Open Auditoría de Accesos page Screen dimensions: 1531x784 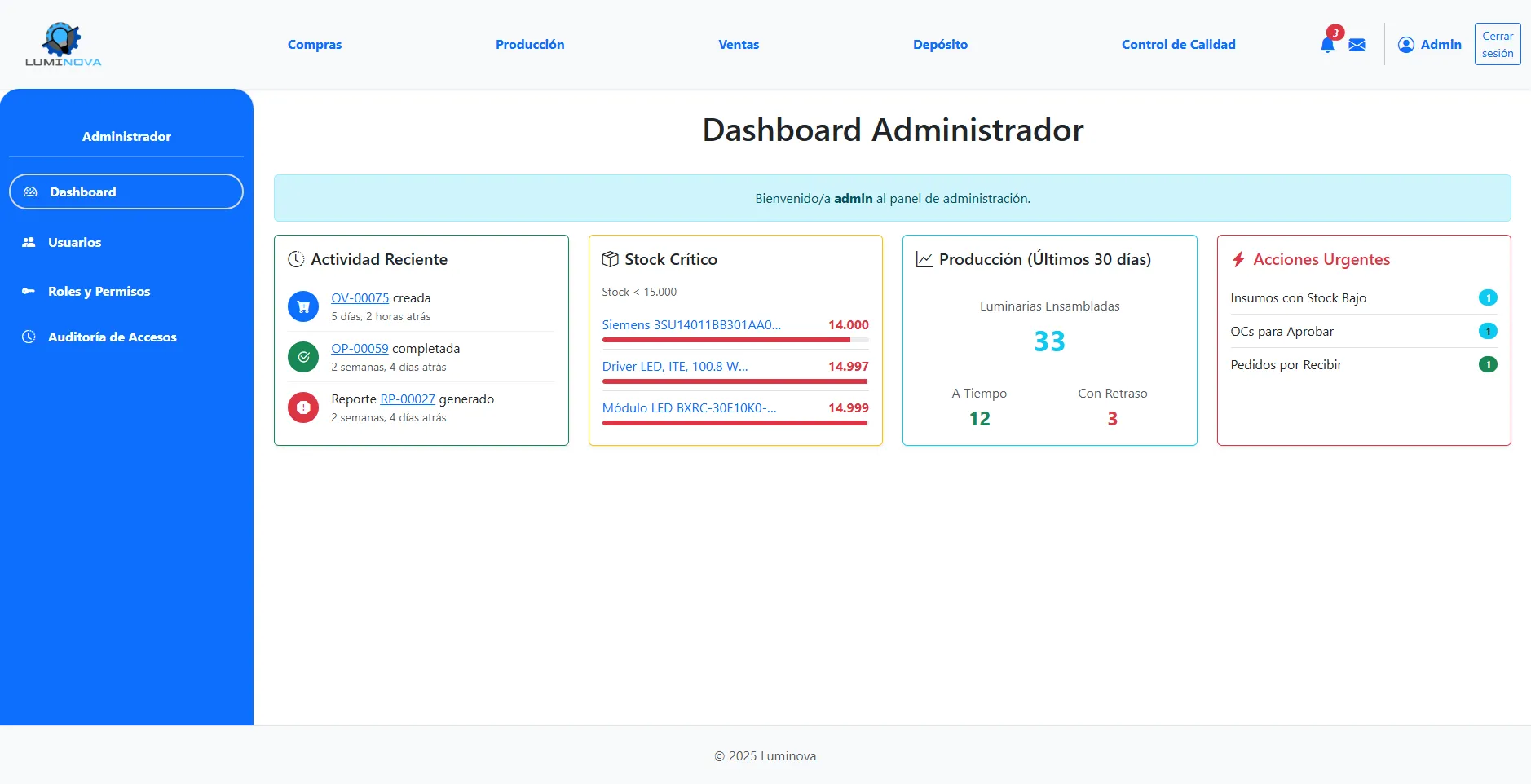pos(112,337)
